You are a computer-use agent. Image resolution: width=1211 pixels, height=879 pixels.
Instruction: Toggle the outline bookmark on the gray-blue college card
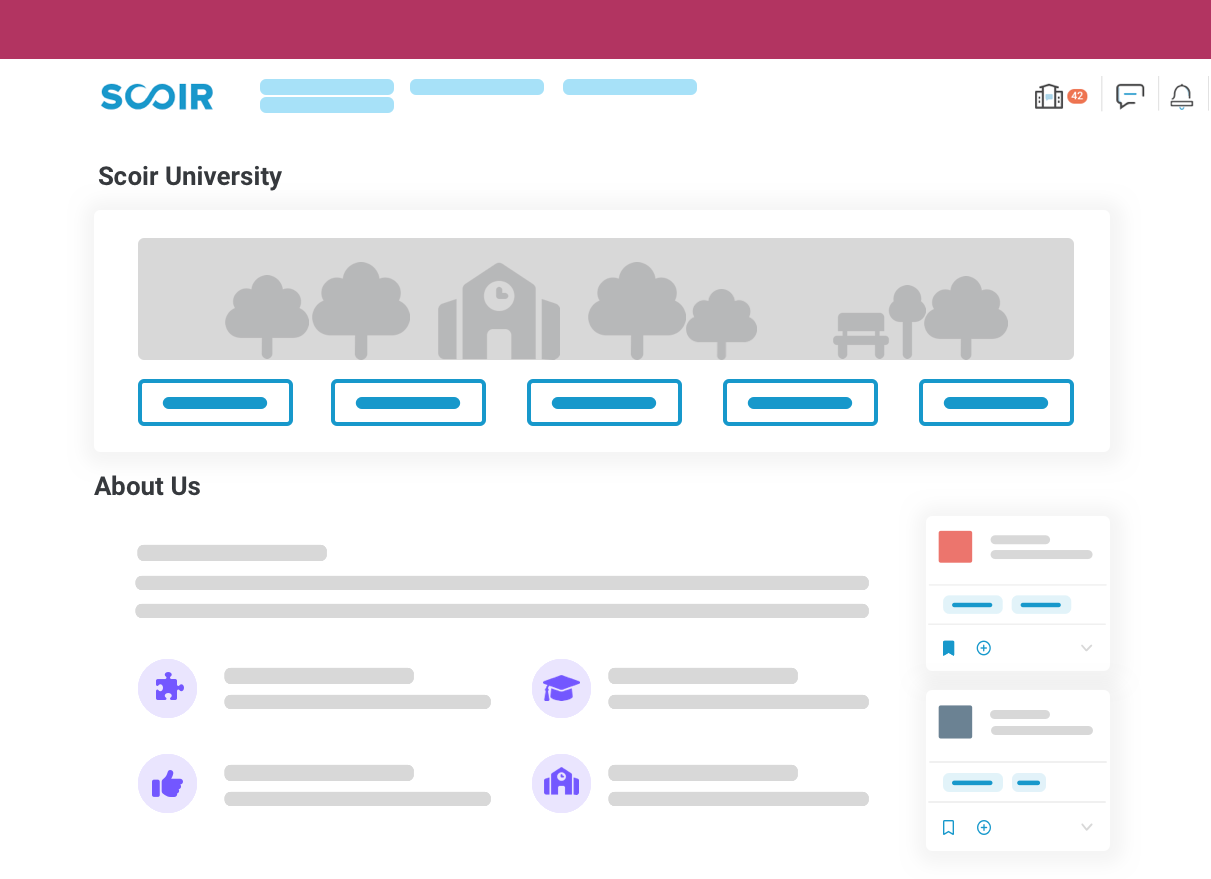[x=949, y=827]
